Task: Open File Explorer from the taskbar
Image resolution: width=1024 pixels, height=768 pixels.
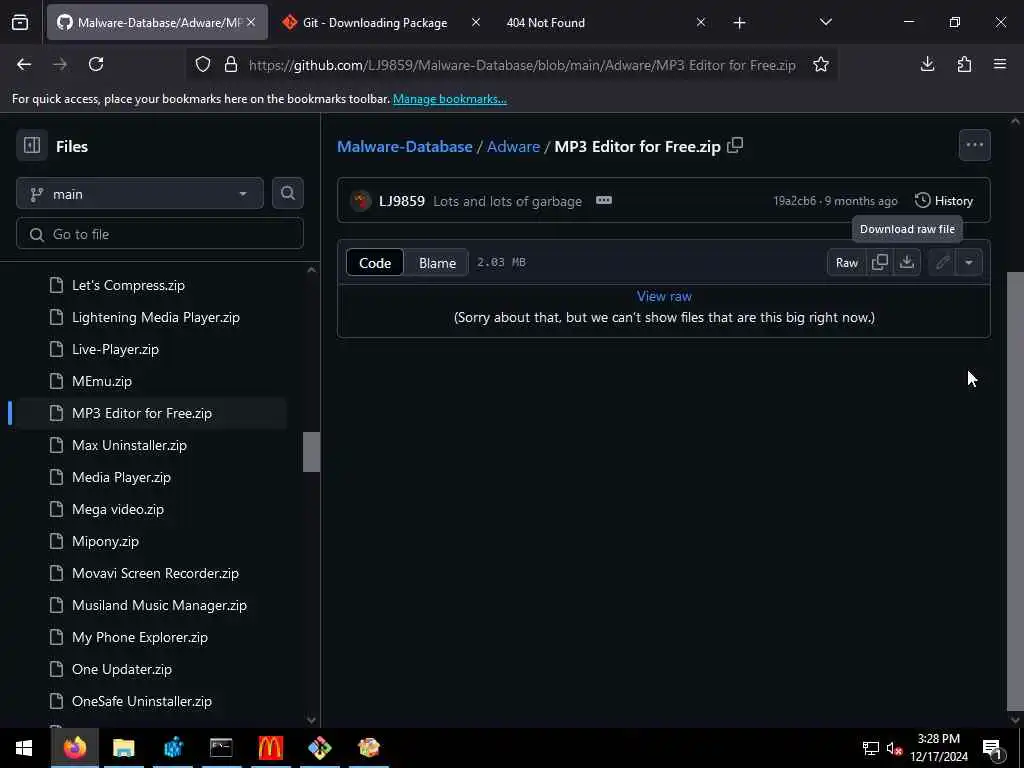Action: point(123,748)
